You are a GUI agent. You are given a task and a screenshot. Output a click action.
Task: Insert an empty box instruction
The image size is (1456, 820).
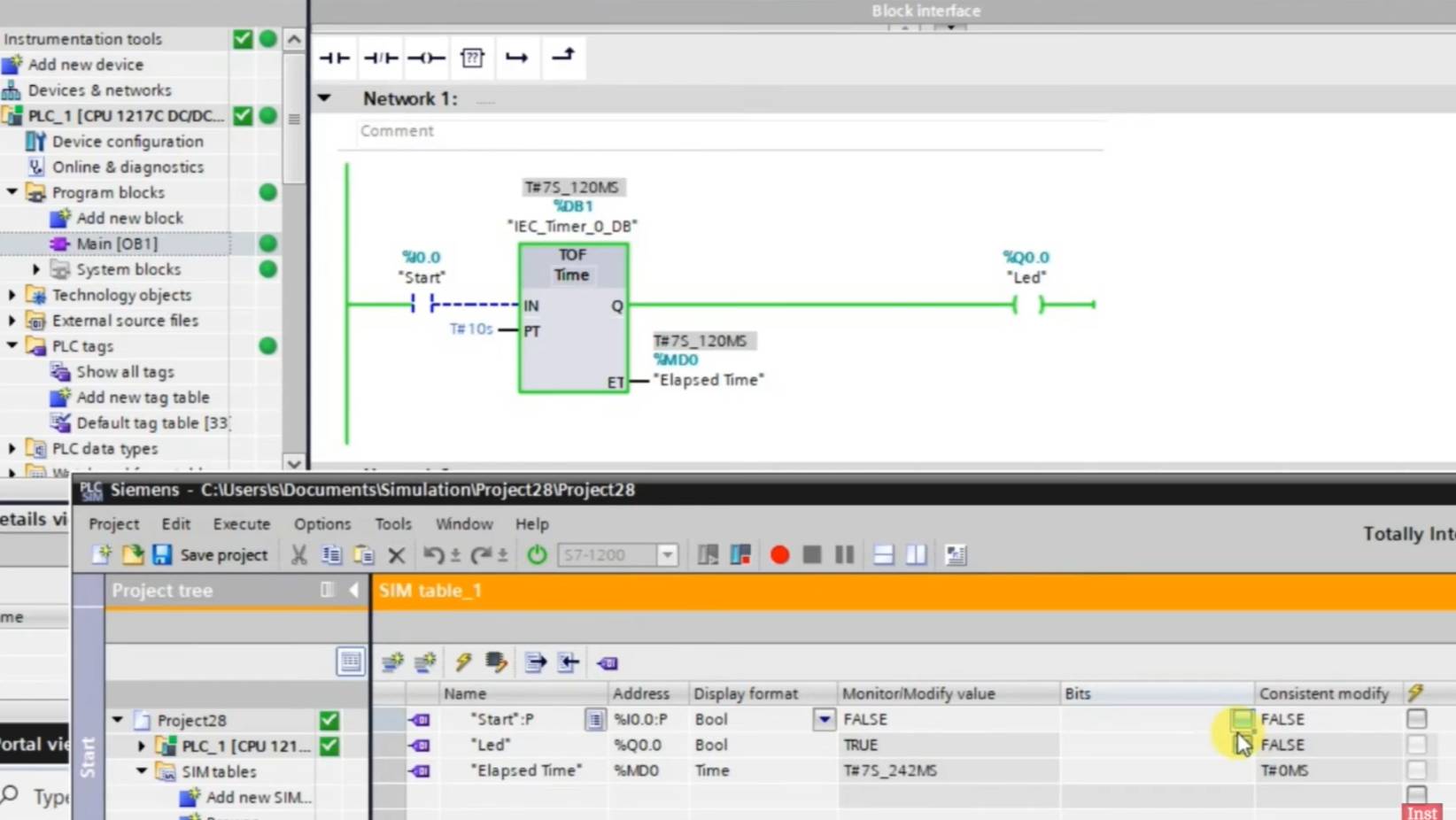472,58
